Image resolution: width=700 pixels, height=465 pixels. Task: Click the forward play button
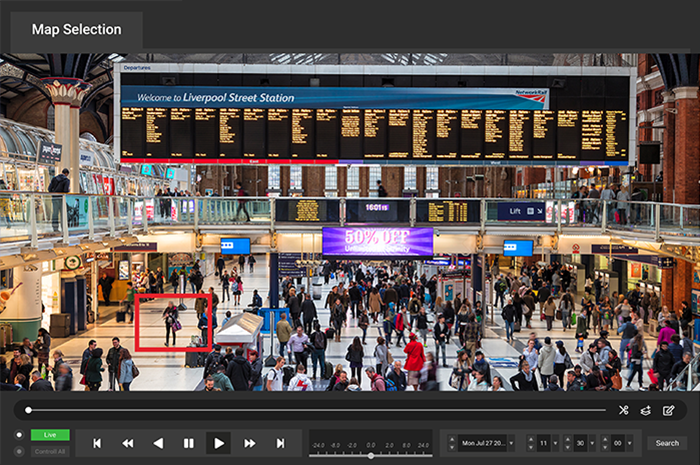219,443
